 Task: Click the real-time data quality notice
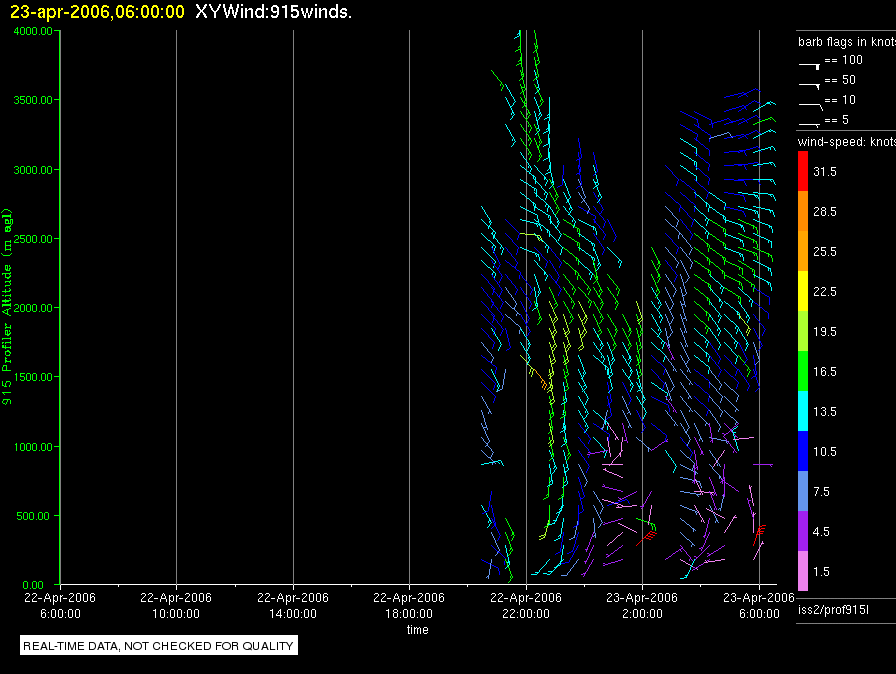coord(159,646)
